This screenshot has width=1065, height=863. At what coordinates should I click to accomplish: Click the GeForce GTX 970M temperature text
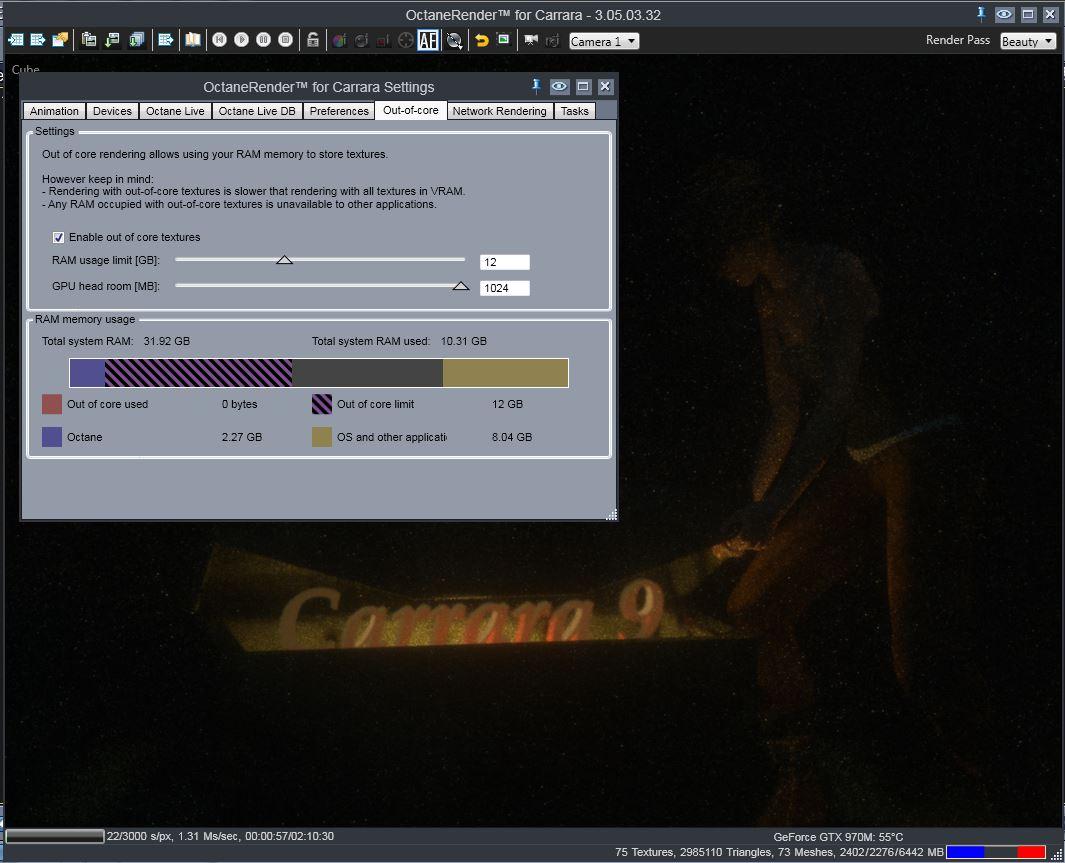pyautogui.click(x=838, y=837)
